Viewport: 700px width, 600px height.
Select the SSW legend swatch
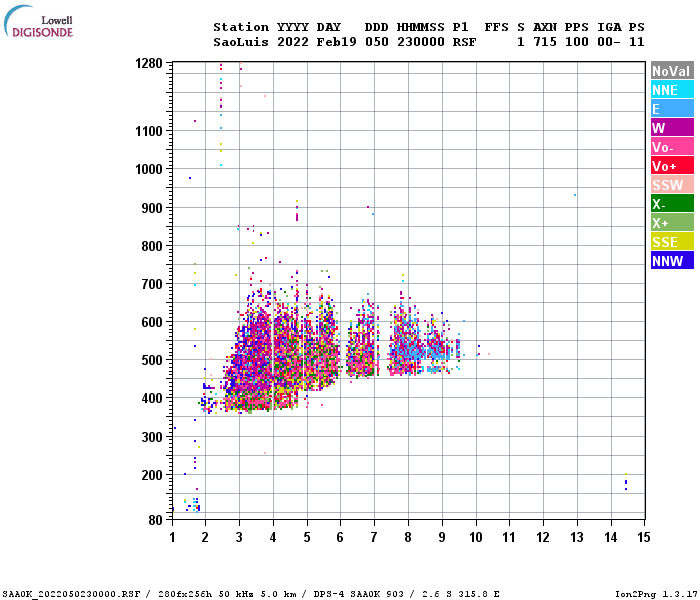[x=672, y=185]
